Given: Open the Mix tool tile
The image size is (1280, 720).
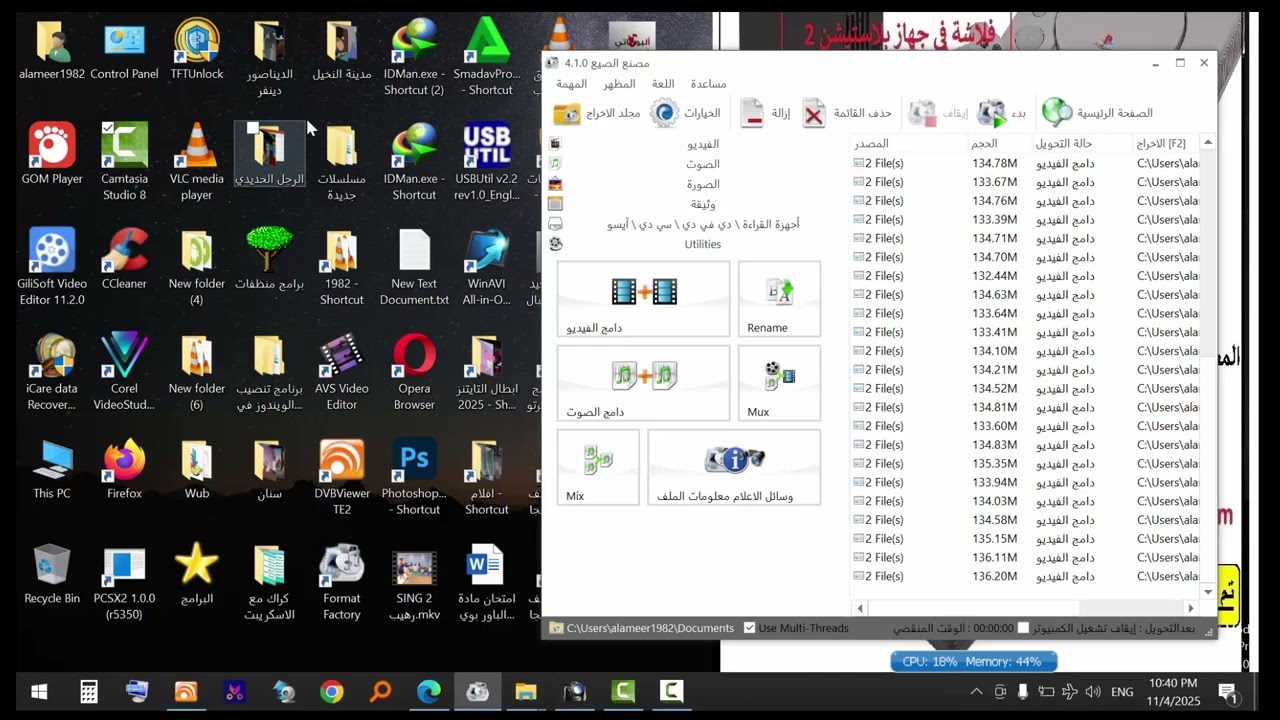Looking at the screenshot, I should point(598,467).
